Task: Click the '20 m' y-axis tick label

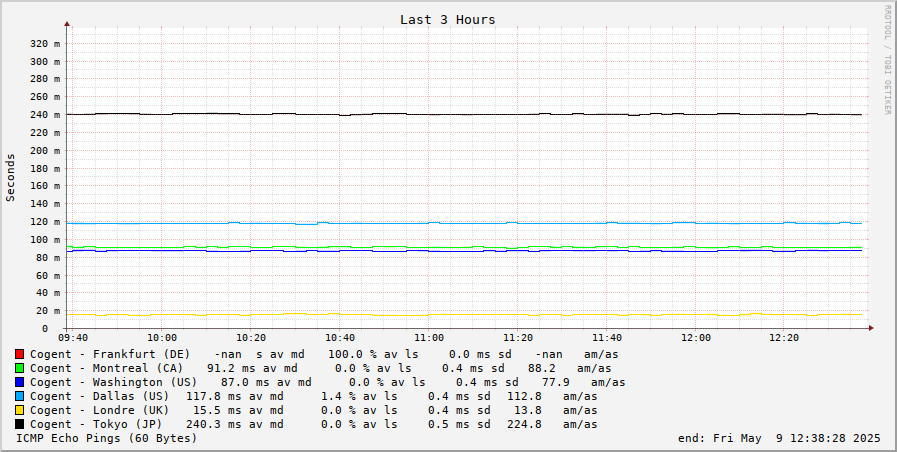Action: (48, 311)
